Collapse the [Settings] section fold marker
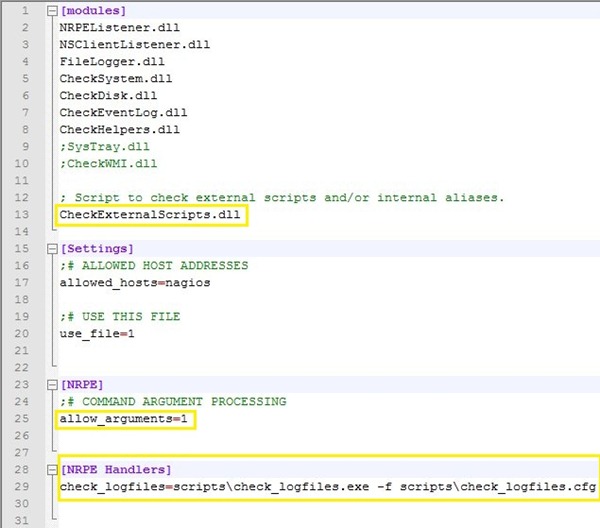 (52, 249)
